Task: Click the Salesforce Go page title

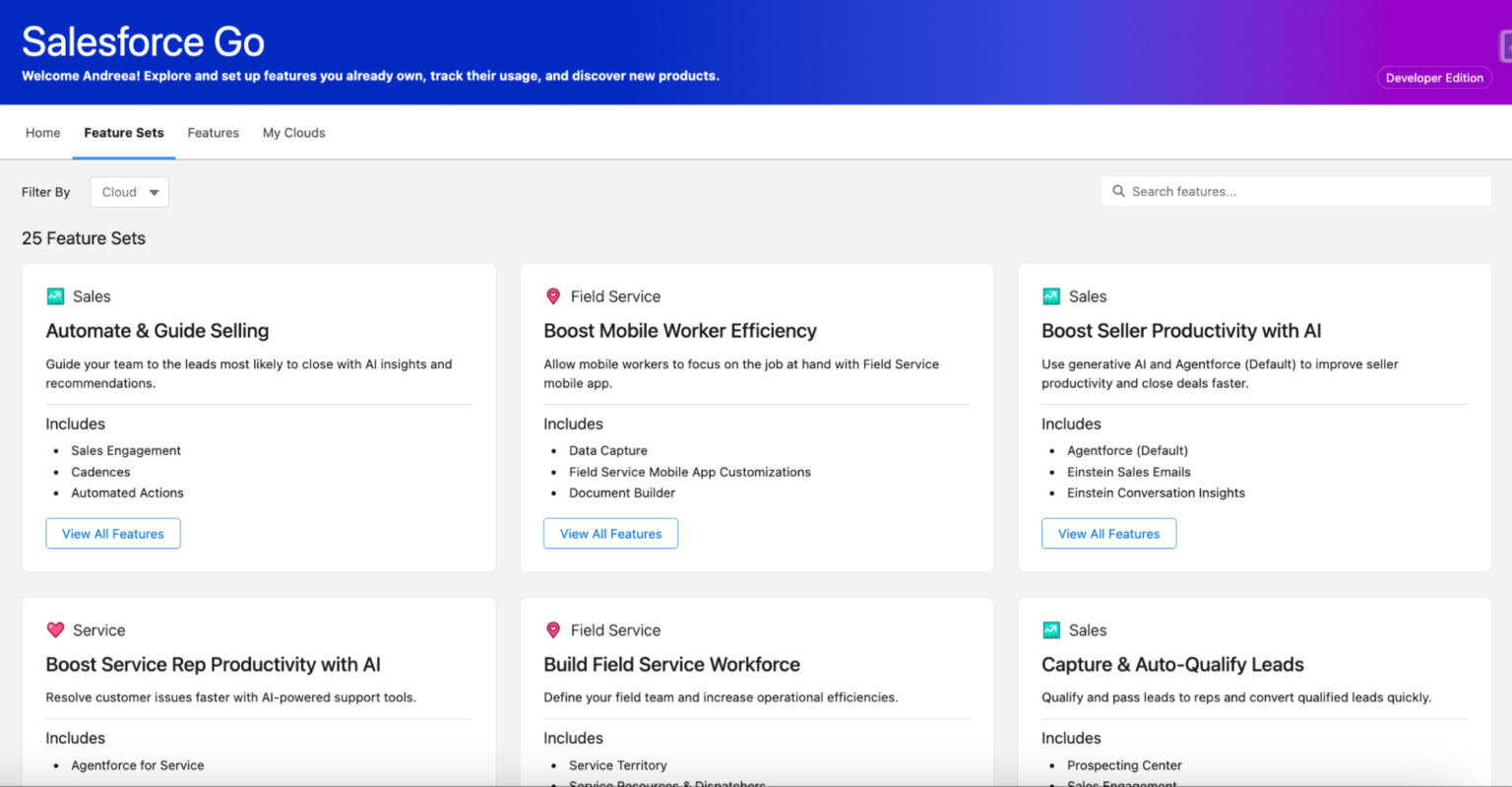Action: pyautogui.click(x=143, y=41)
